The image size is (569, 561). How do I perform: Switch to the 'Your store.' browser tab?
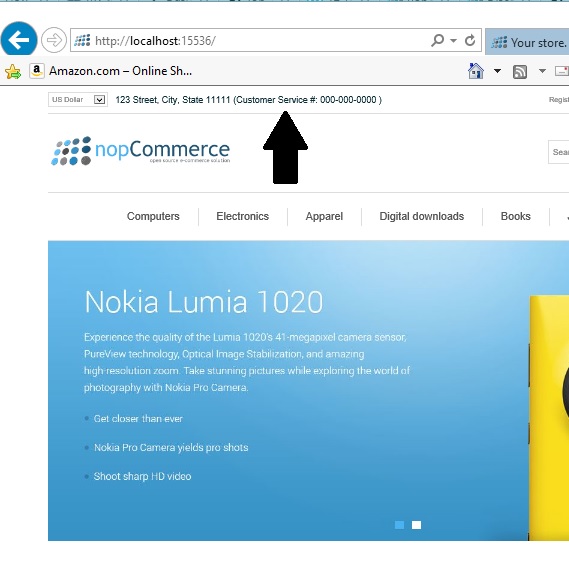tap(527, 42)
